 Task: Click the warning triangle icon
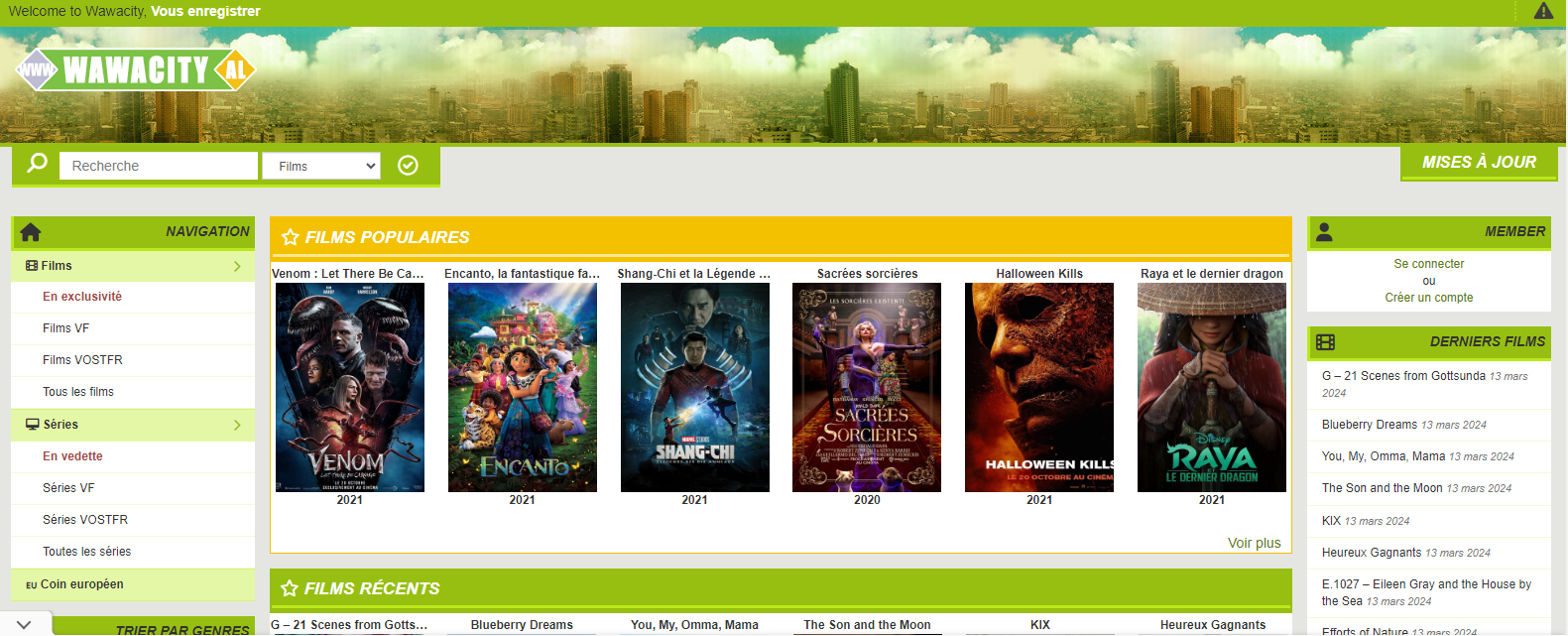[1543, 11]
